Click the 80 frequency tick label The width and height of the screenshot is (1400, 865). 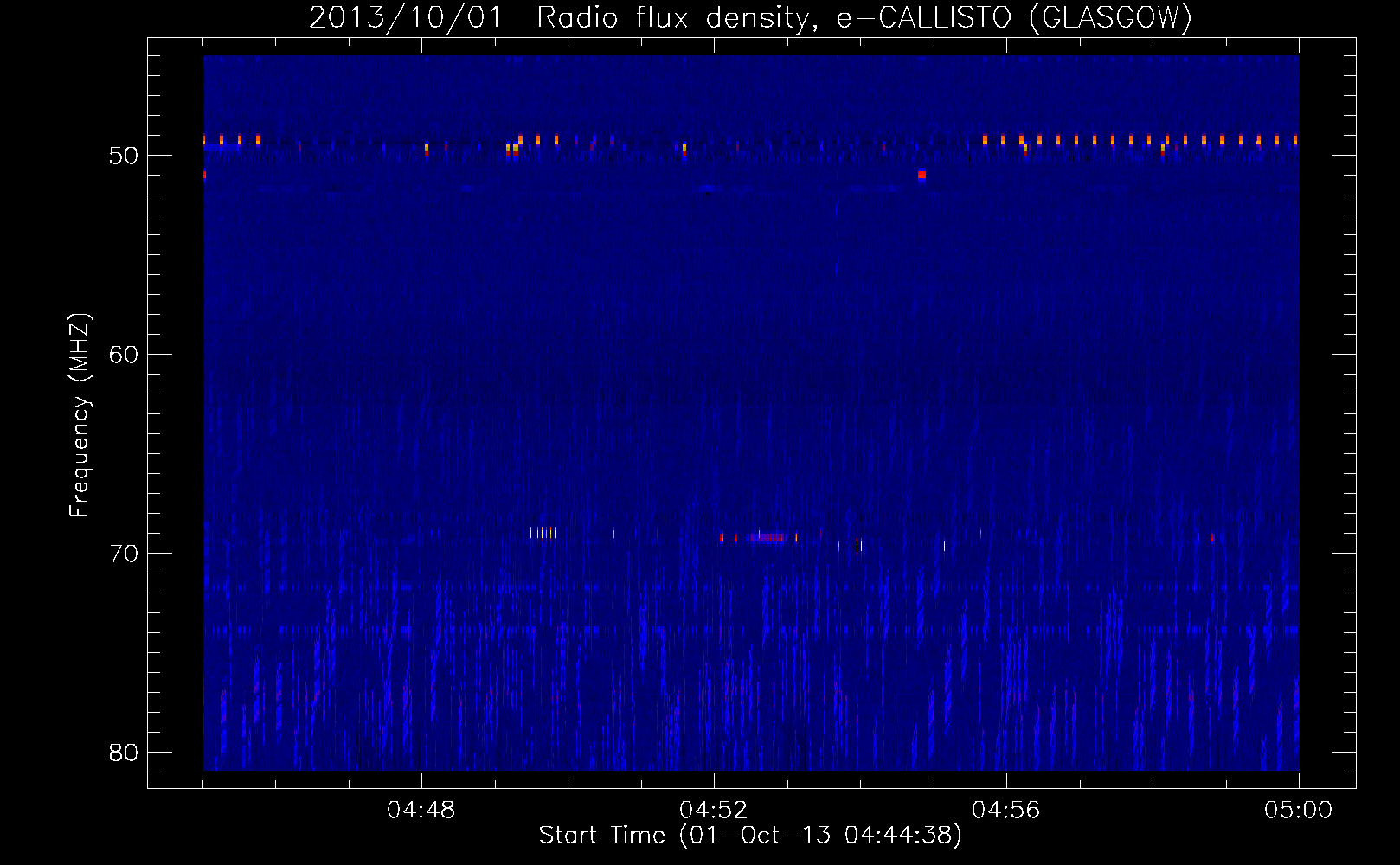click(124, 753)
